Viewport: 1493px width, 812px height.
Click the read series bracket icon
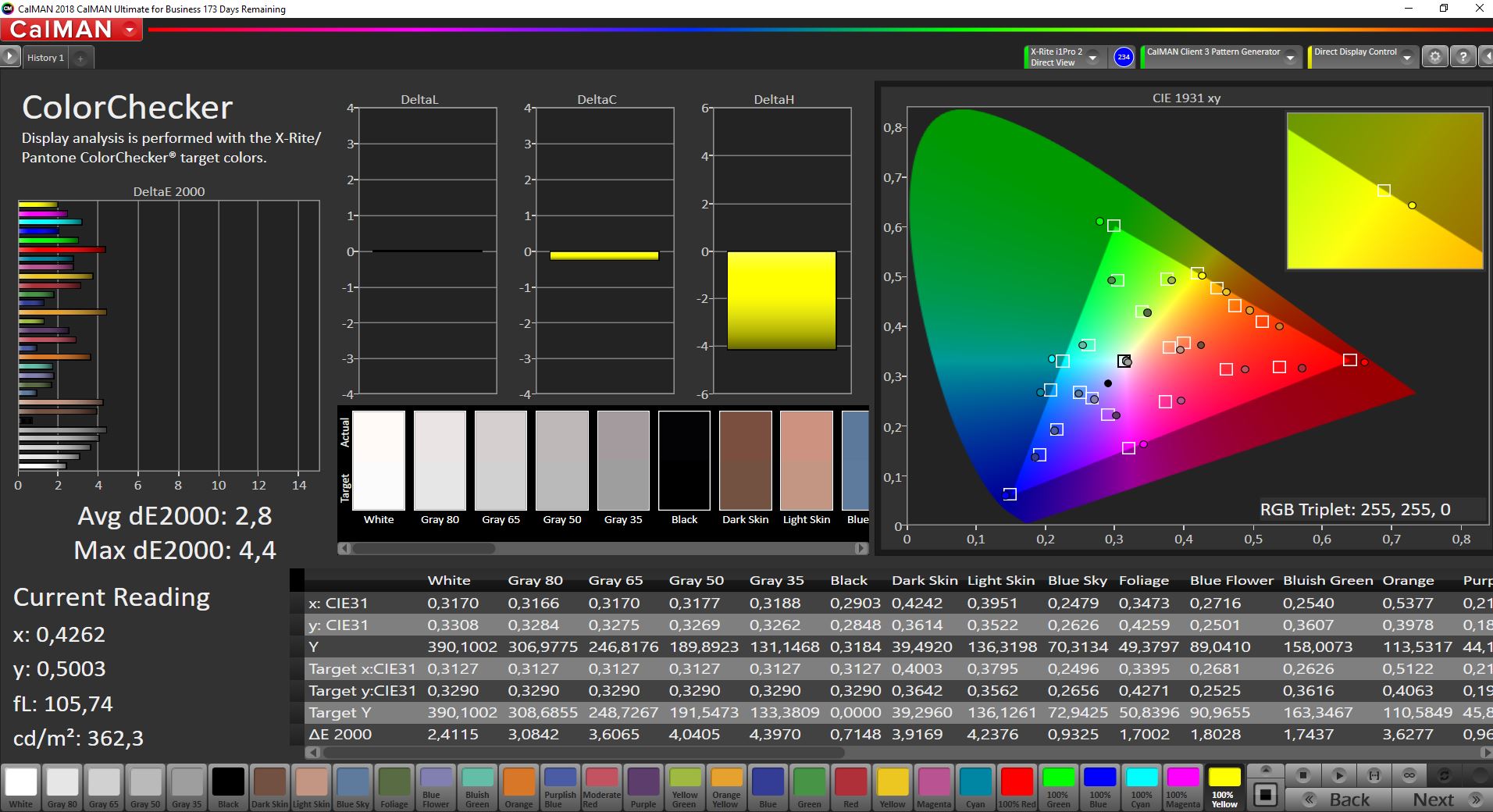(1374, 775)
